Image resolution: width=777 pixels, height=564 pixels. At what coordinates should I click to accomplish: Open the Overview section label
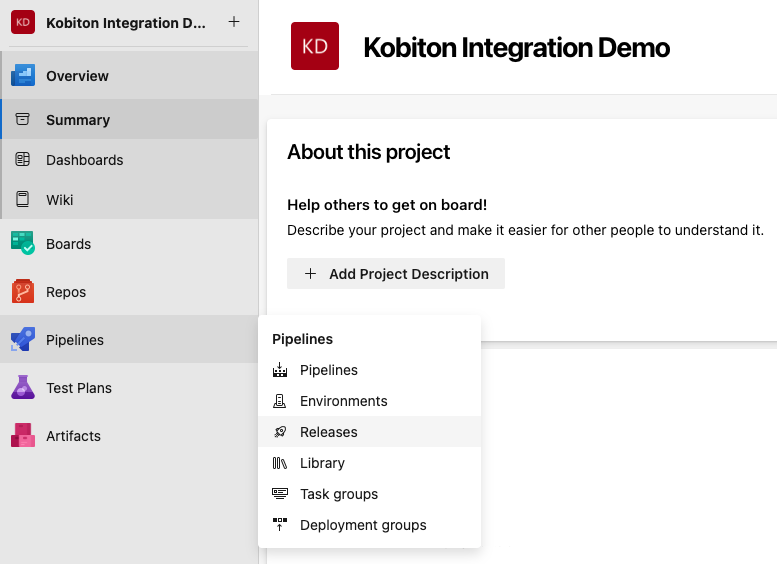(77, 76)
